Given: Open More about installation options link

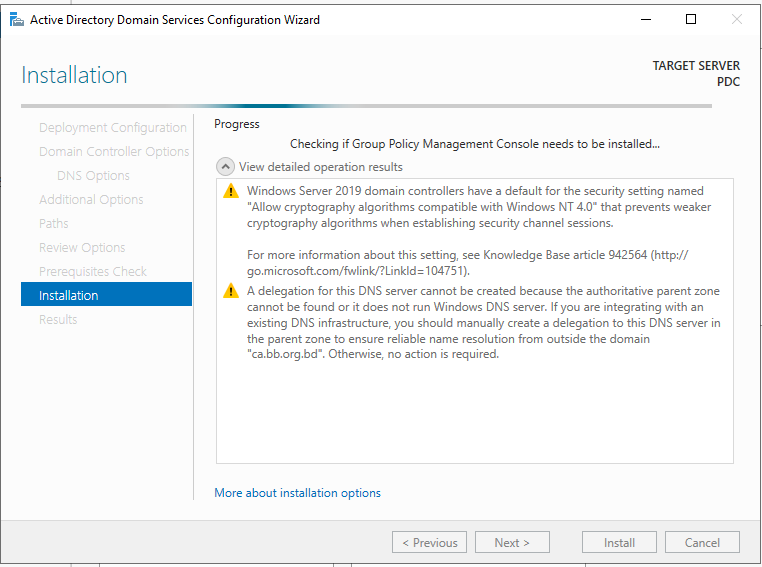Looking at the screenshot, I should coord(297,493).
